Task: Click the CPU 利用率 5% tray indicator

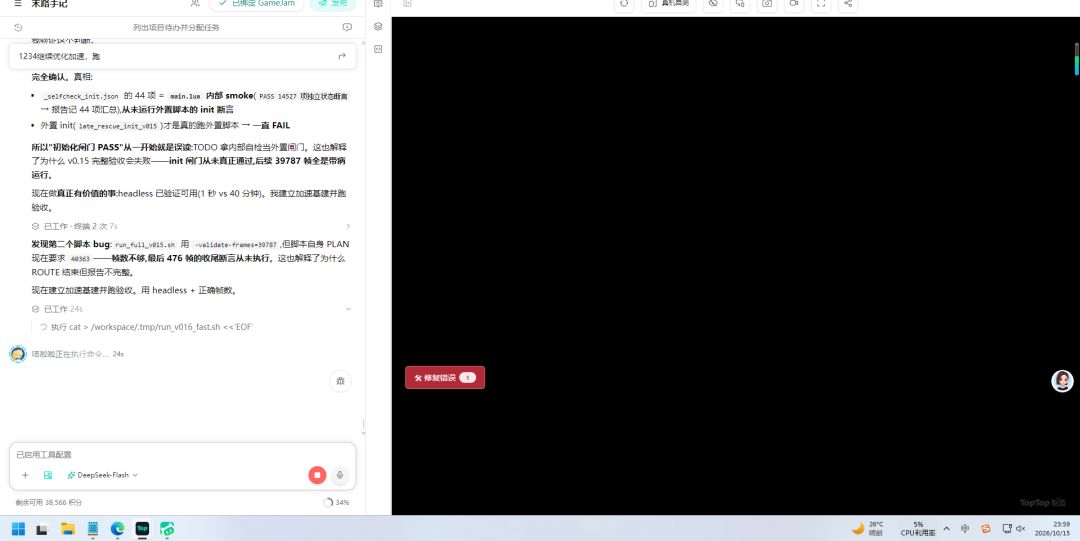Action: coord(918,529)
